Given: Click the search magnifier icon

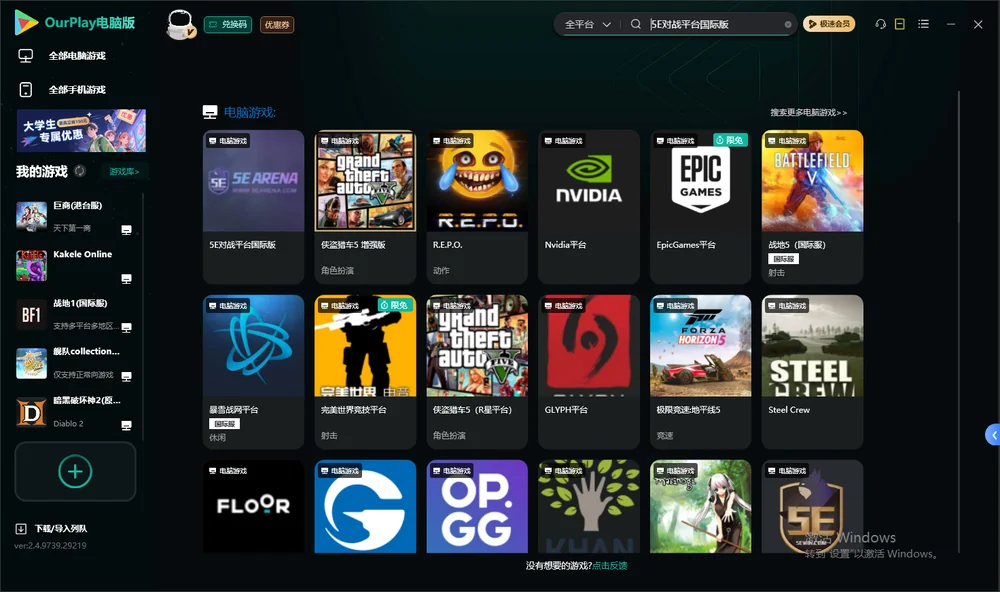Looking at the screenshot, I should tap(636, 24).
